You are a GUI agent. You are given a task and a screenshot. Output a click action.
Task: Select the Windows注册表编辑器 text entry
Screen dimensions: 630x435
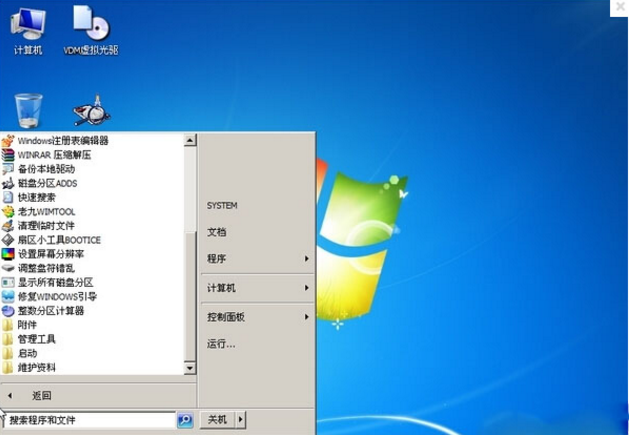(x=63, y=141)
